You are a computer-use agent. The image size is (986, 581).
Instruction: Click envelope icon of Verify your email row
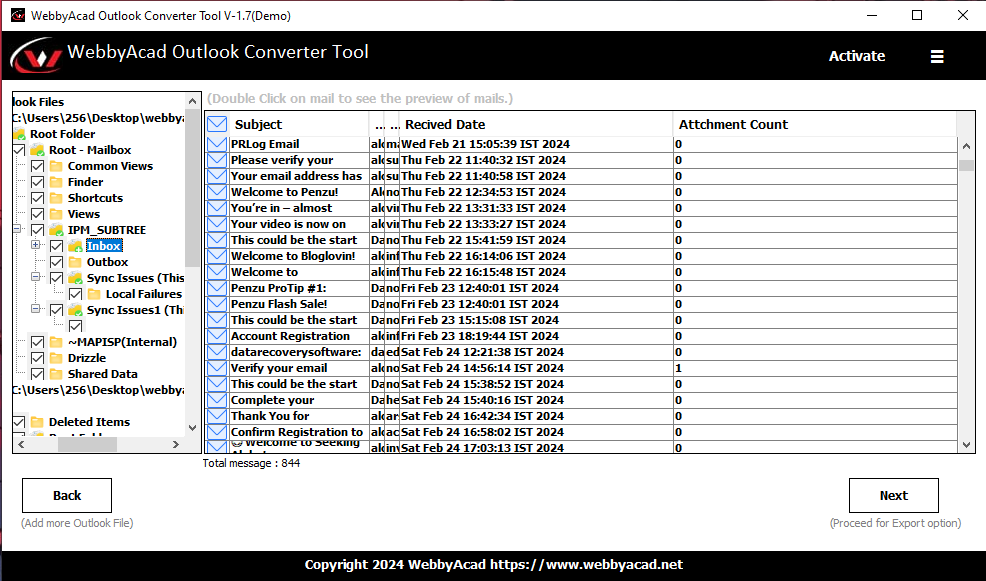coord(217,368)
